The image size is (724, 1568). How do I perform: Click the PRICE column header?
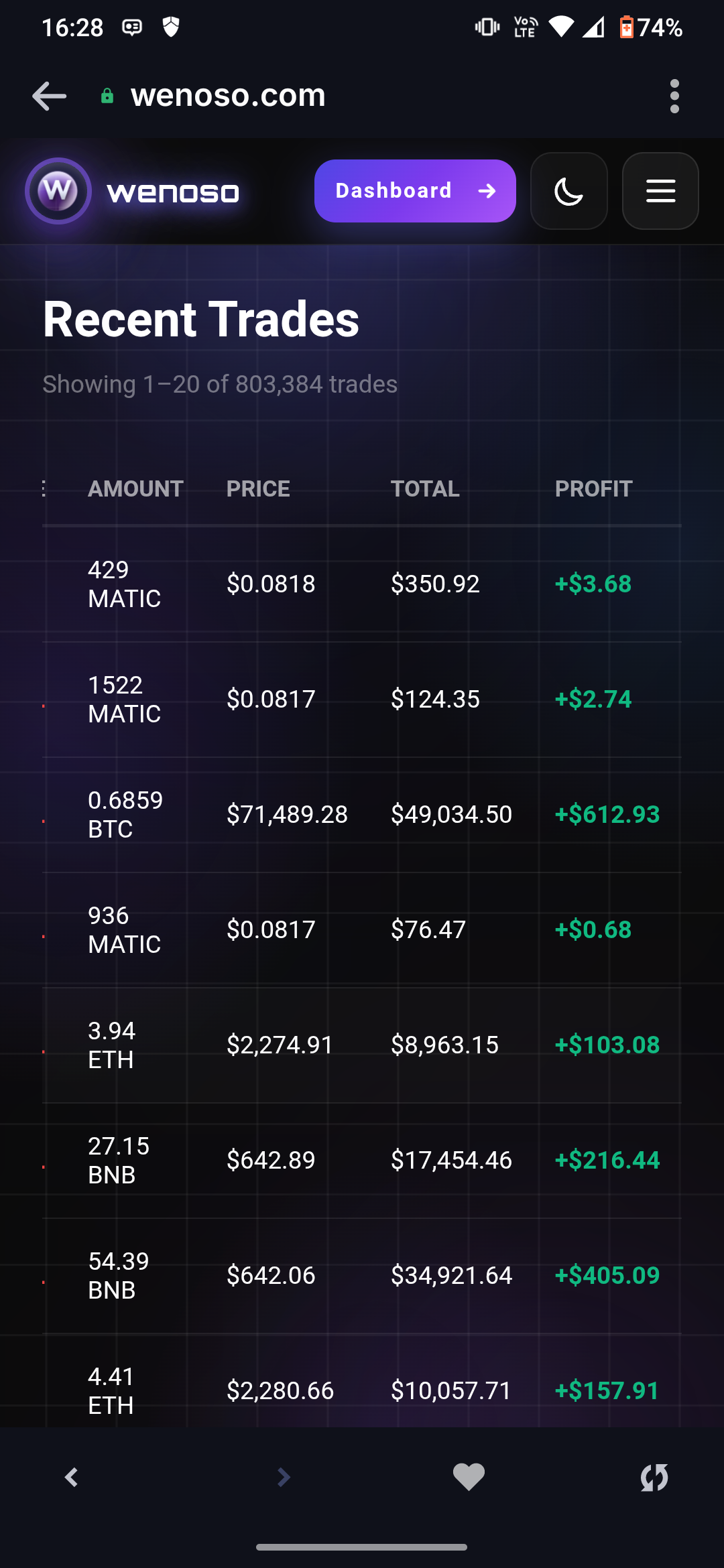pyautogui.click(x=258, y=489)
